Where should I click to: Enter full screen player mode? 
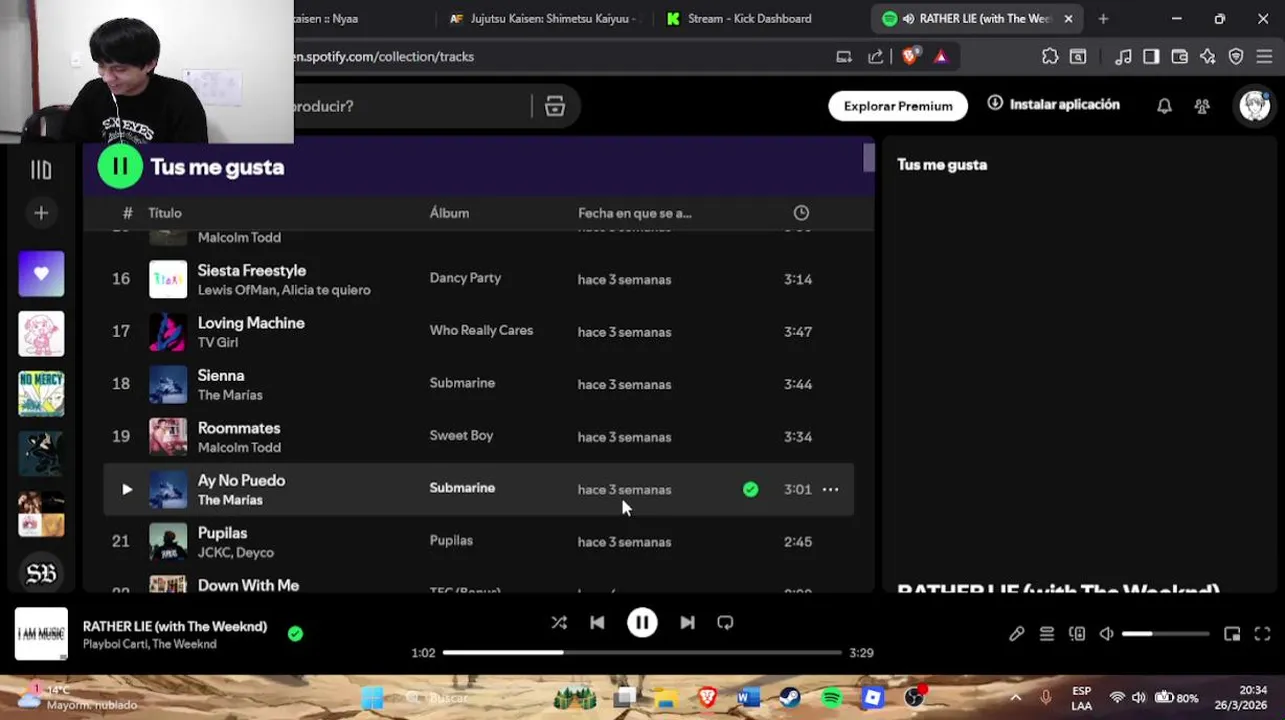pos(1262,634)
